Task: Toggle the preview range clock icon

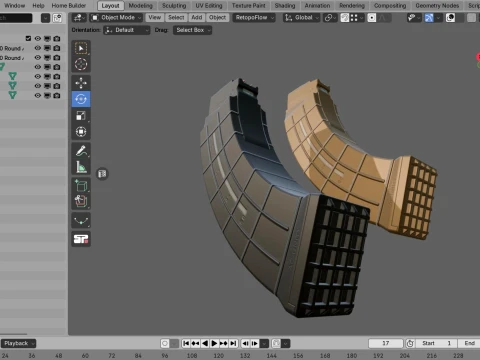Action: tap(410, 343)
